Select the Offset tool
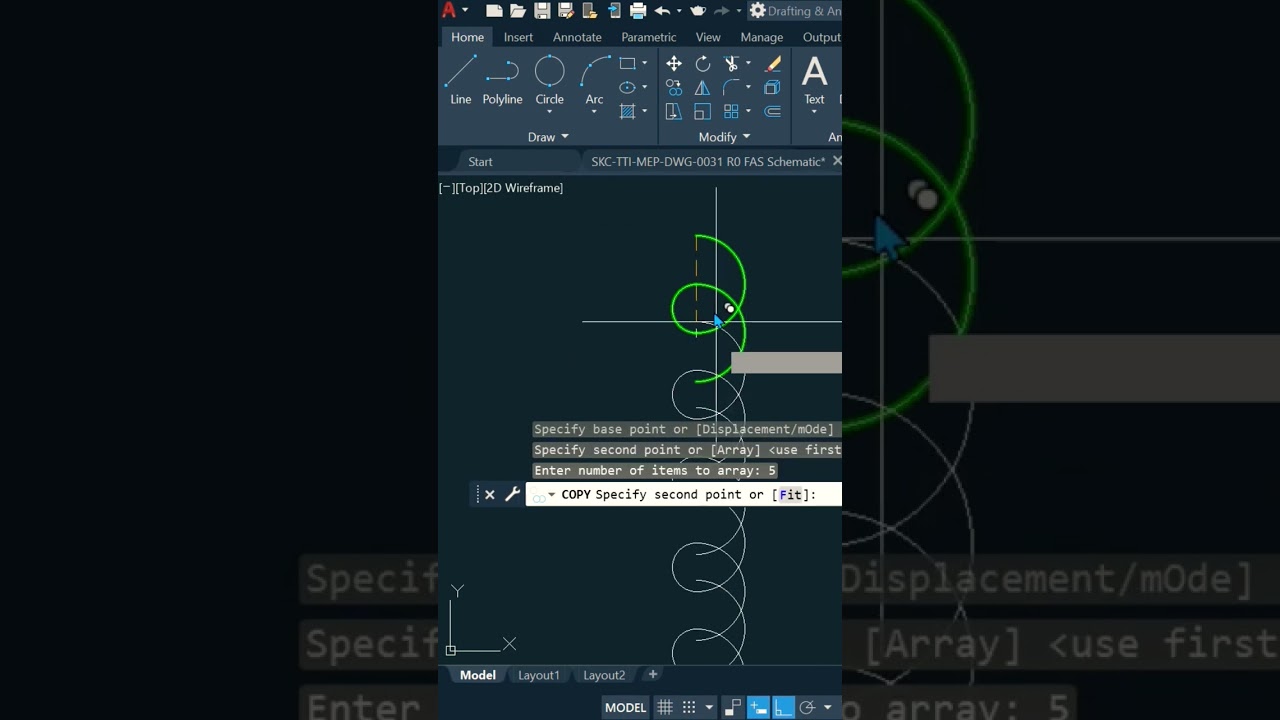Viewport: 1280px width, 720px height. click(773, 111)
